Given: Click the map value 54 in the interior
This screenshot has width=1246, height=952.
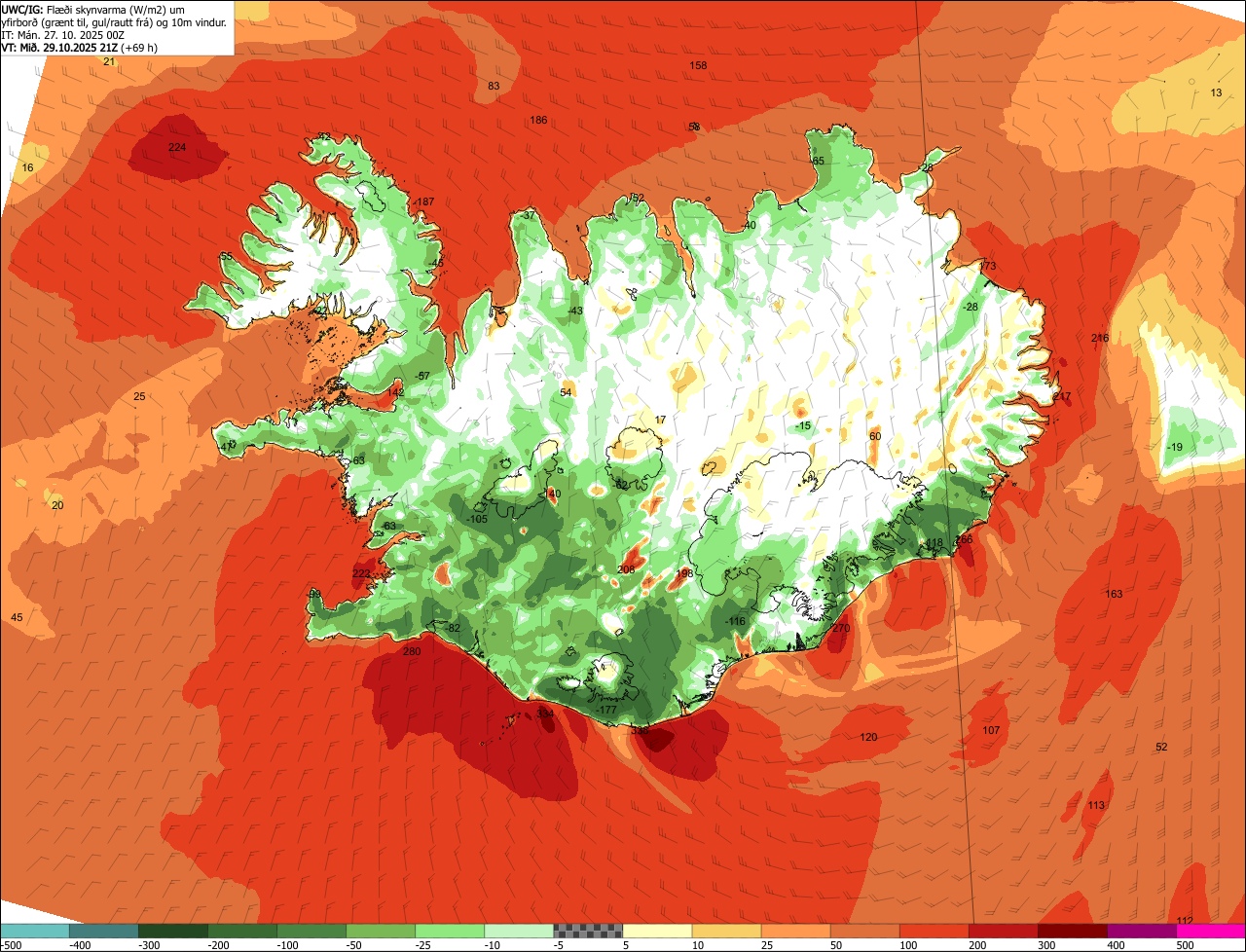Looking at the screenshot, I should coord(567,392).
